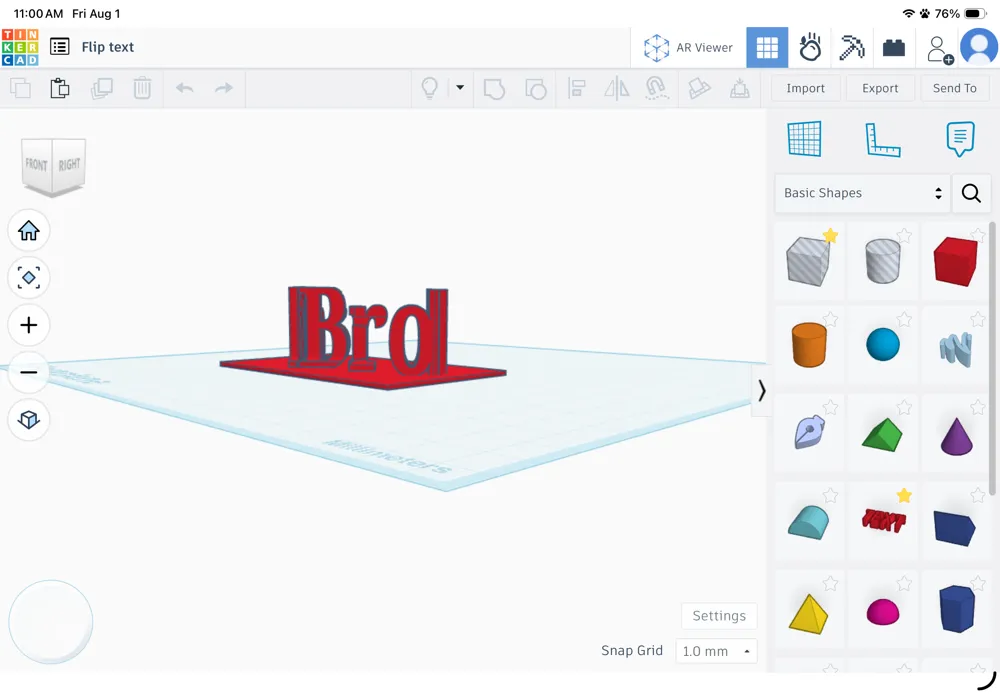Favorite the striped Cylinder star

coord(904,236)
